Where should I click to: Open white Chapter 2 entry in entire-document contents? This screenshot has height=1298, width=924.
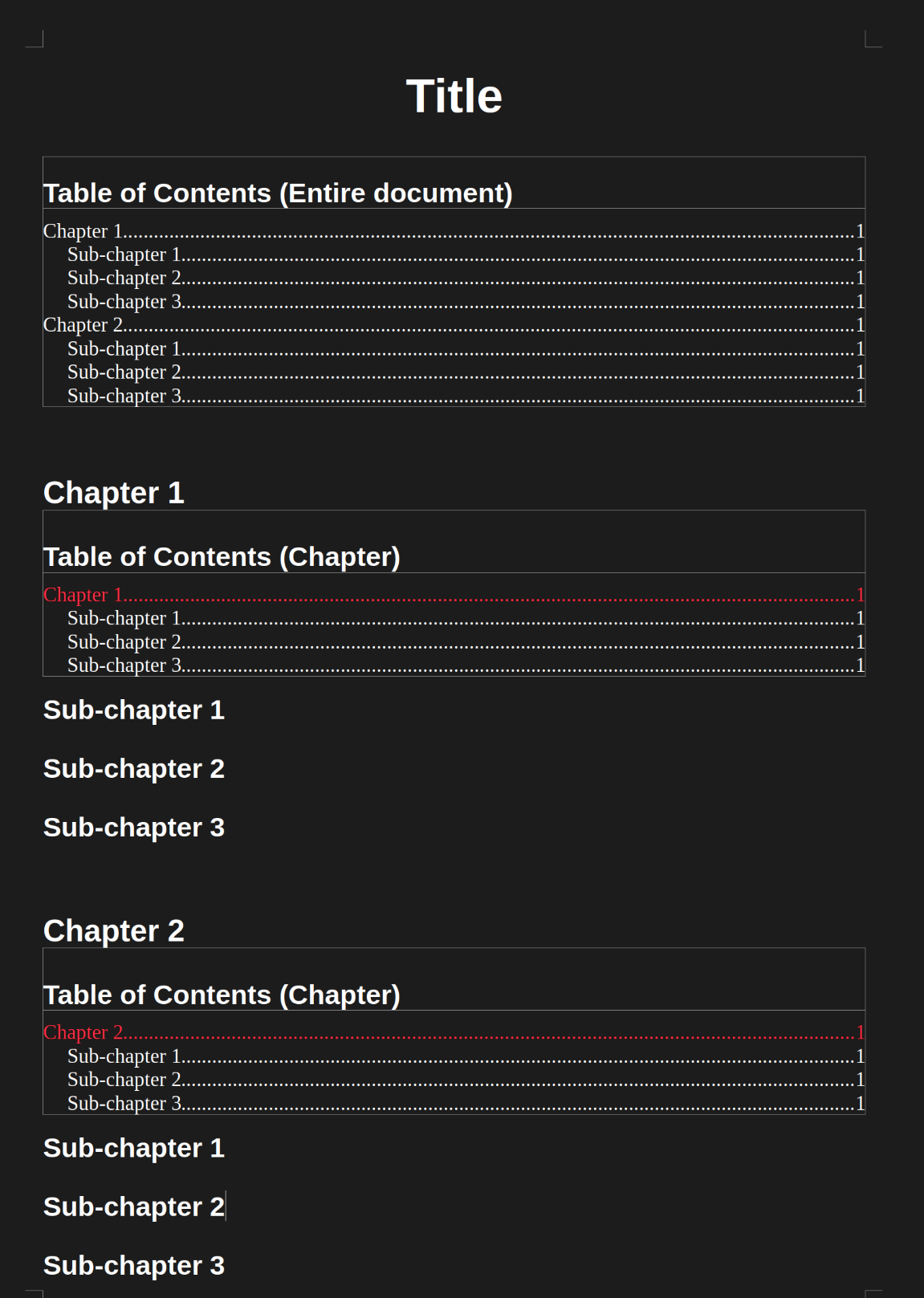pos(83,325)
